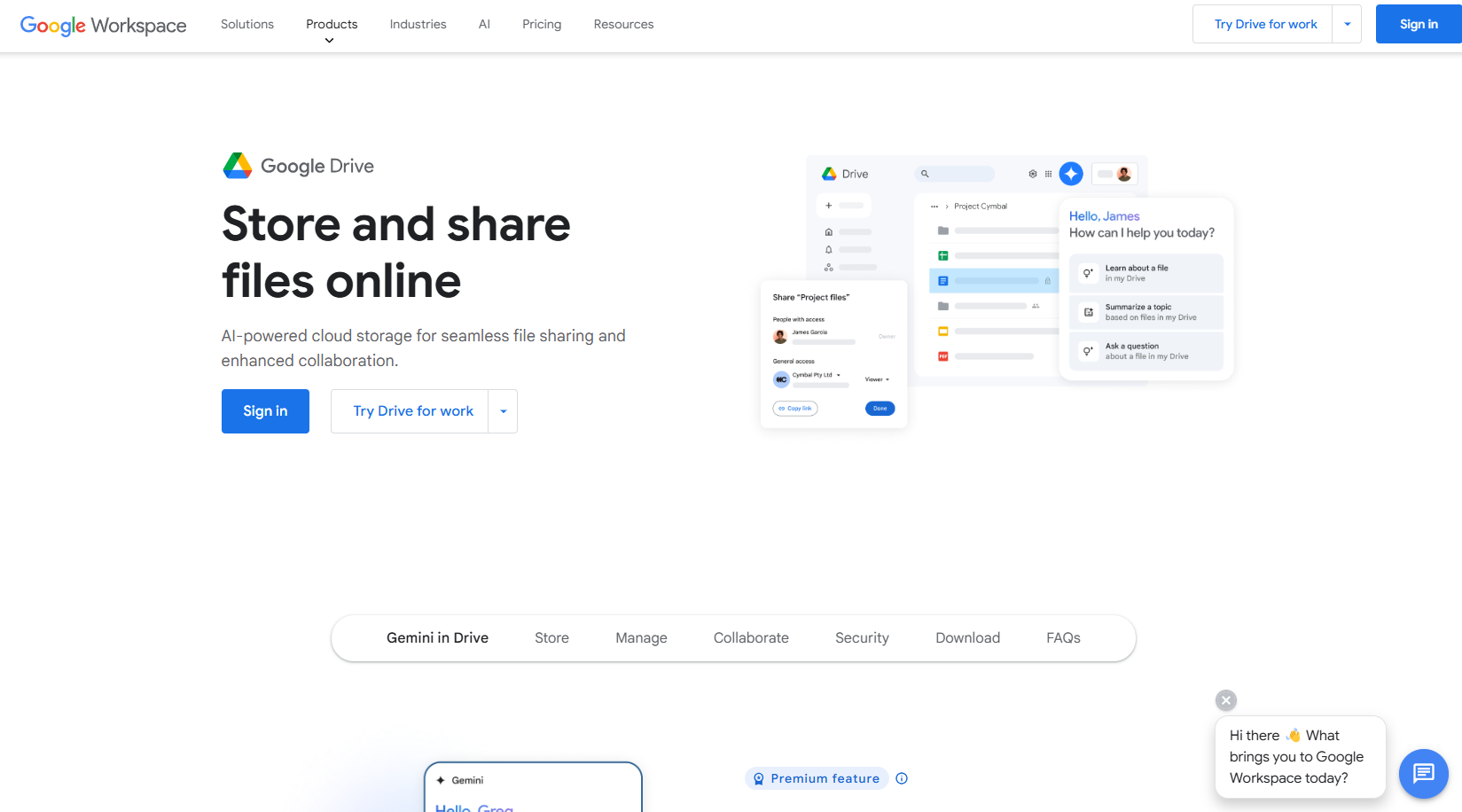This screenshot has height=812, width=1462.
Task: Expand the header Try Drive dropdown arrow
Action: coord(1347,24)
